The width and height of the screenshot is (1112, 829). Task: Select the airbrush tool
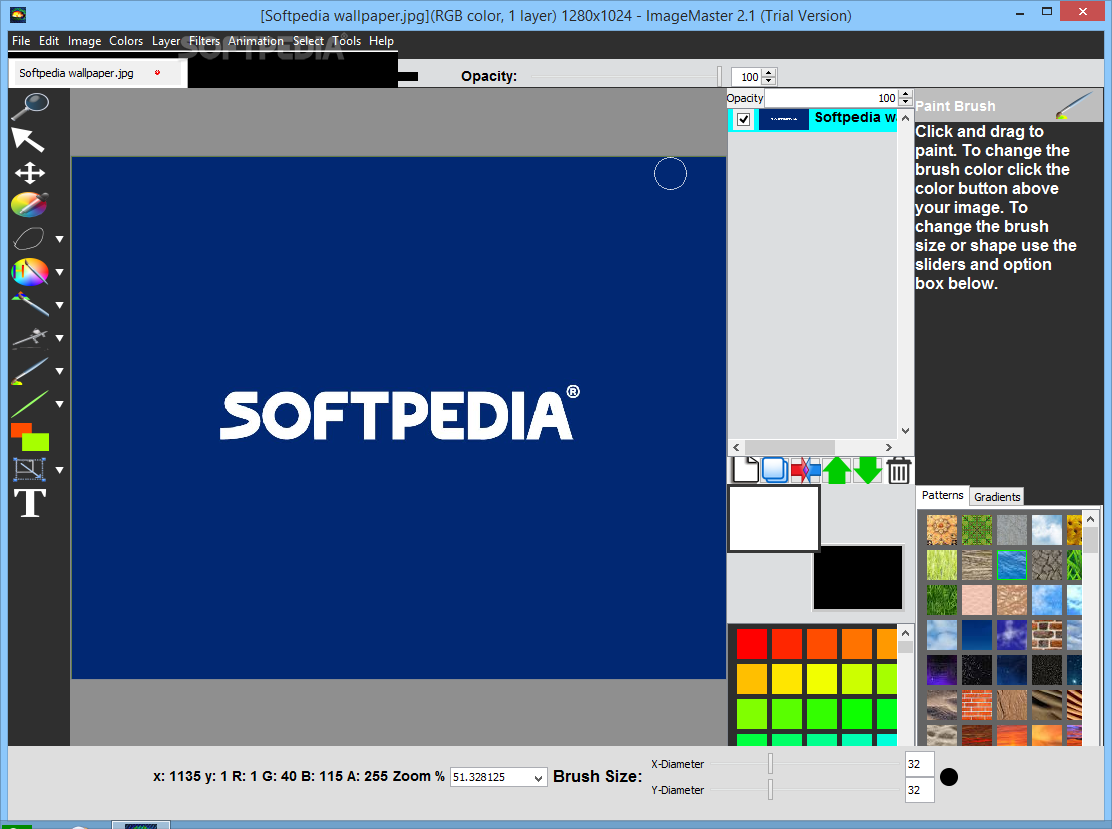[30, 338]
